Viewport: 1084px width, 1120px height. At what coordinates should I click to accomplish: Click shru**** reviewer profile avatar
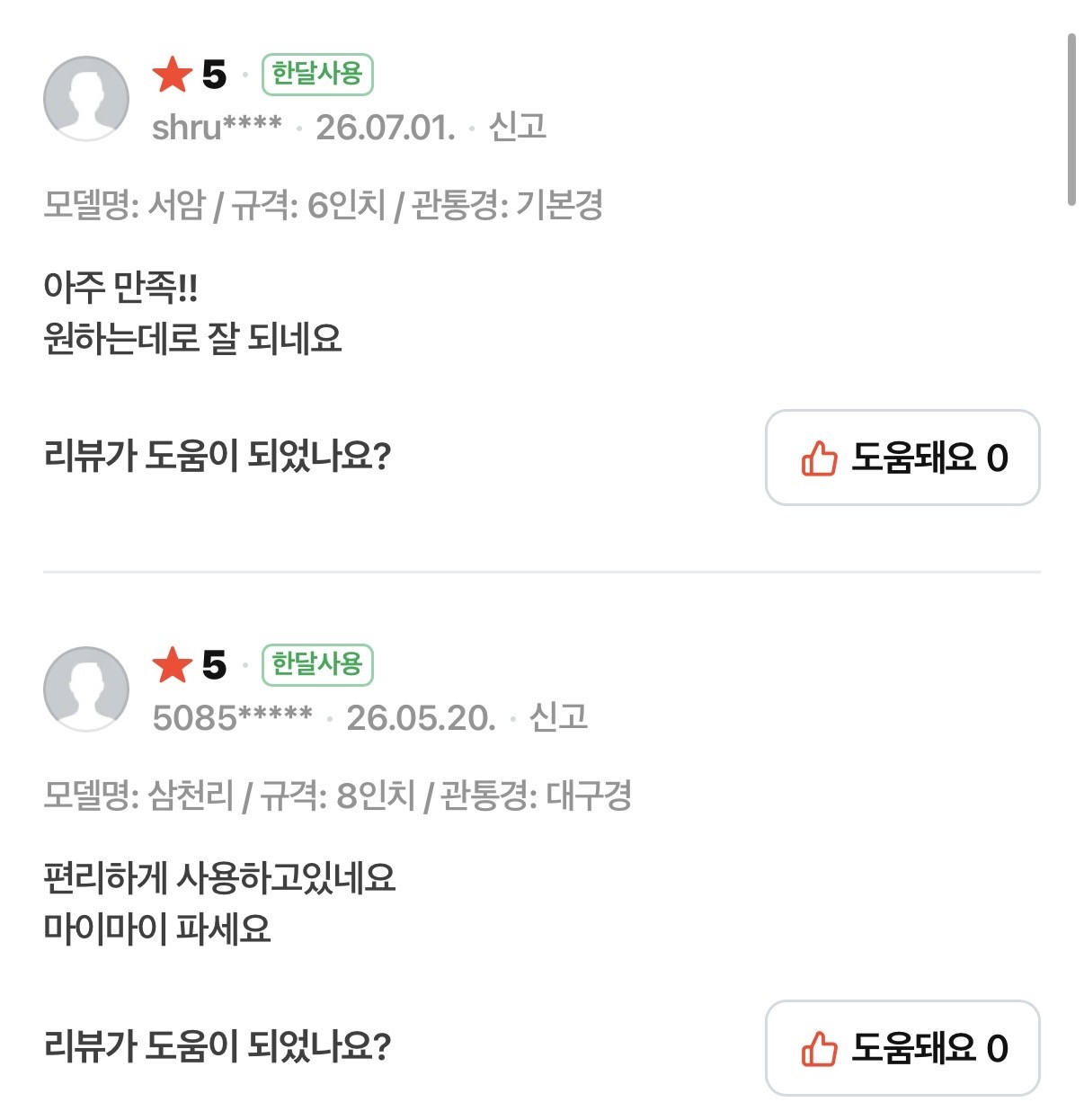click(86, 98)
